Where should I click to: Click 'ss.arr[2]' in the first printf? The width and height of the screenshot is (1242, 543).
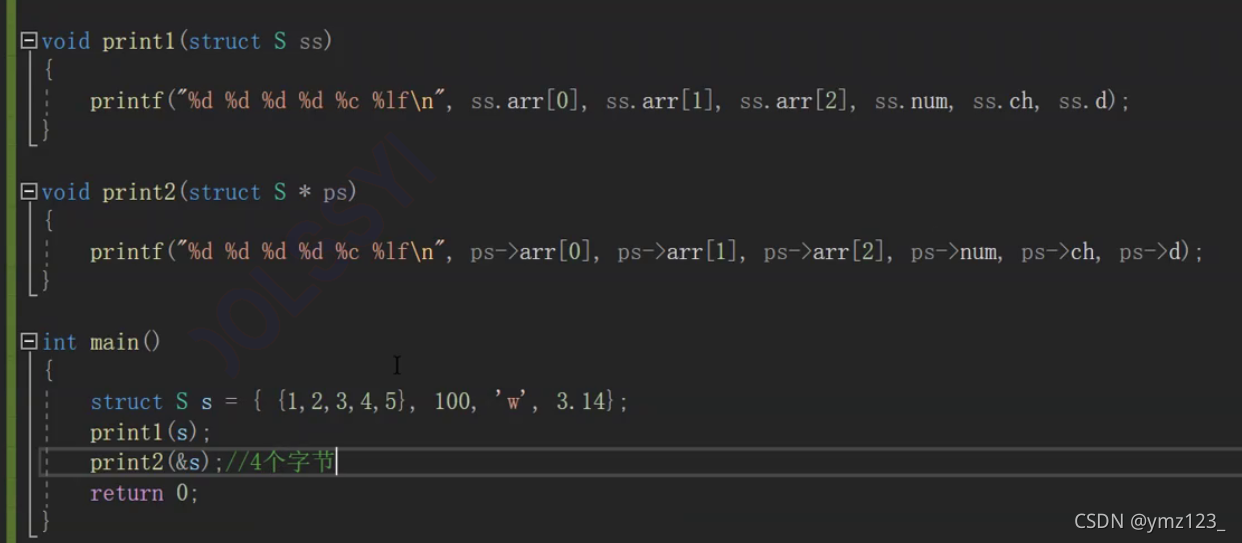[793, 101]
